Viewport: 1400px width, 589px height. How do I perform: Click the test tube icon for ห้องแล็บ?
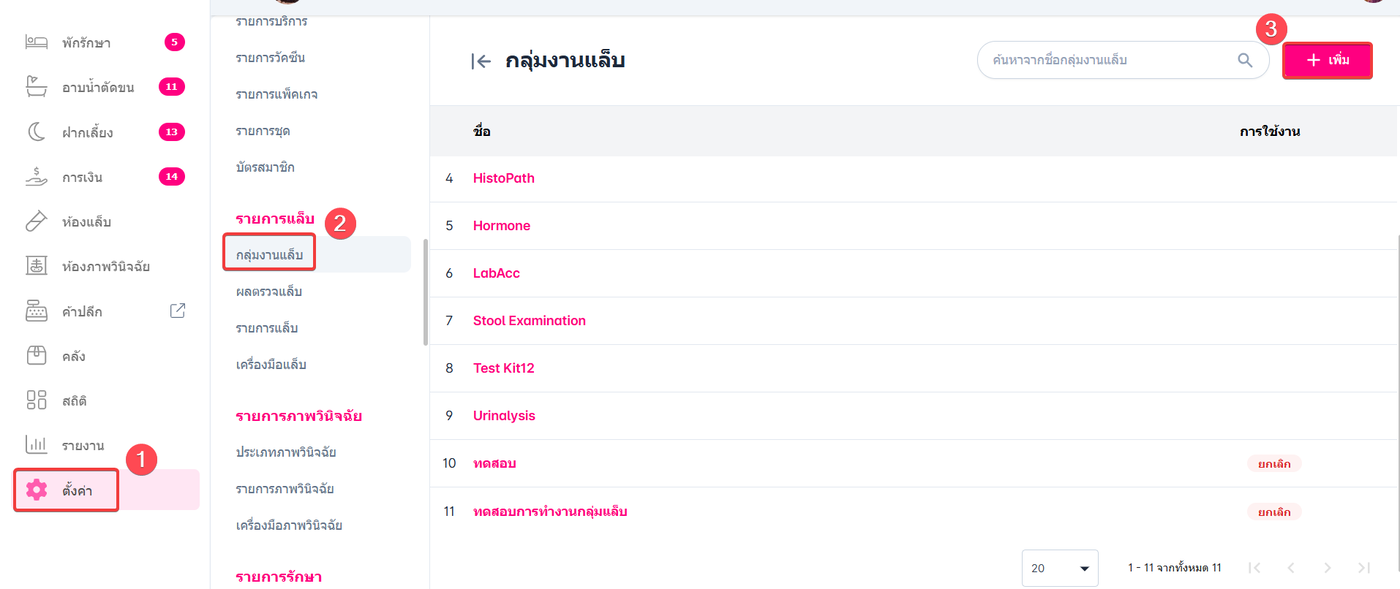[x=36, y=221]
